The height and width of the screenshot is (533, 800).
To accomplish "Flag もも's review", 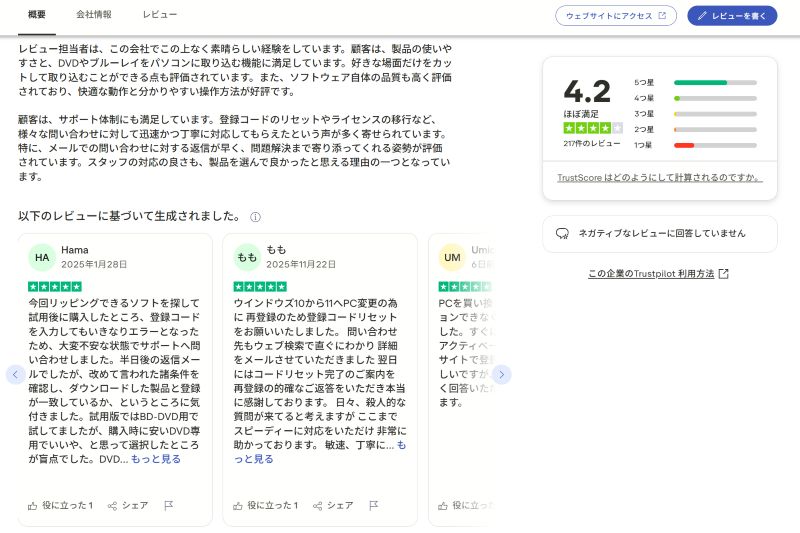I will (x=373, y=505).
